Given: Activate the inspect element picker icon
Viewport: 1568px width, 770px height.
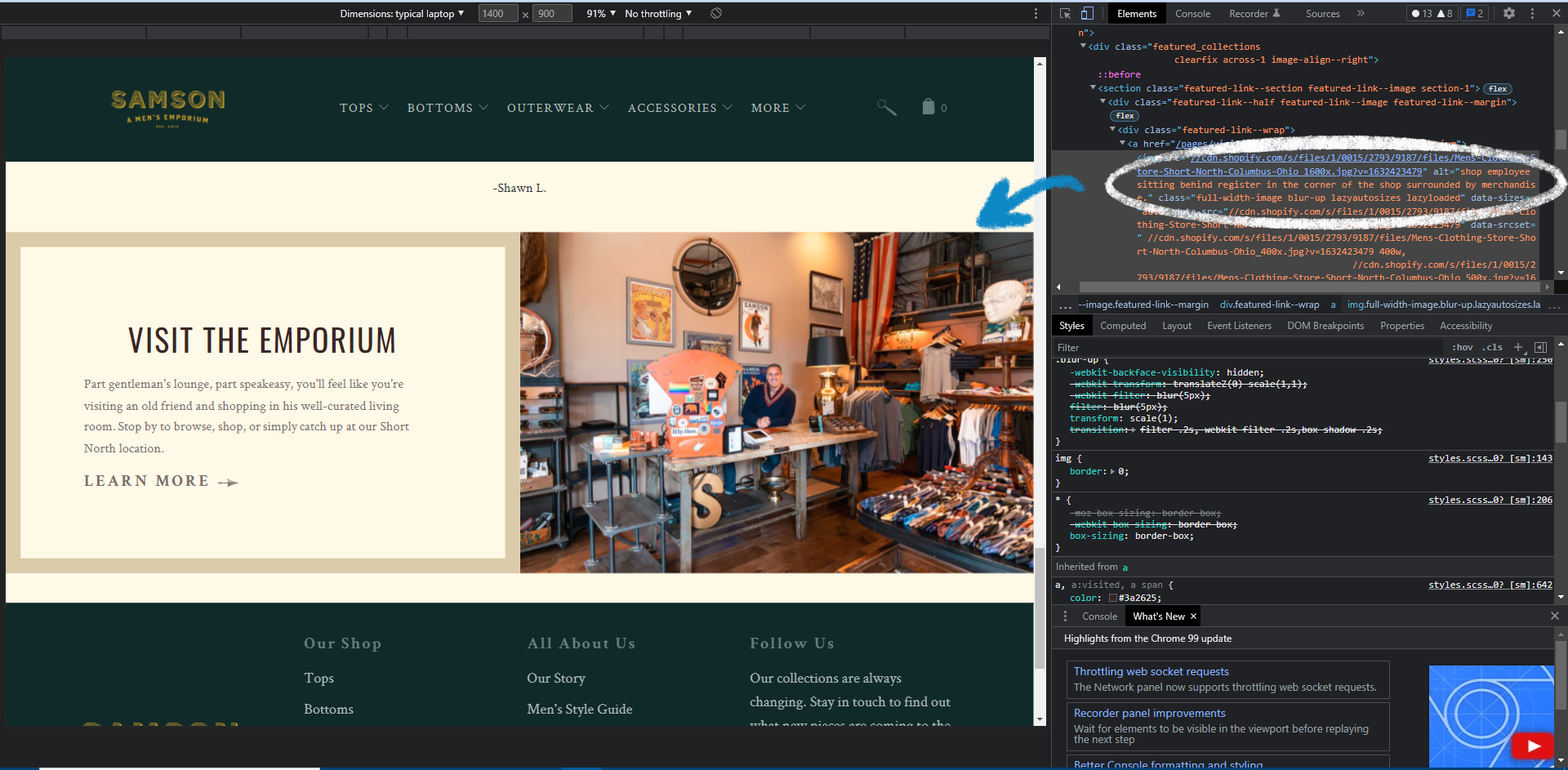Looking at the screenshot, I should pos(1065,13).
